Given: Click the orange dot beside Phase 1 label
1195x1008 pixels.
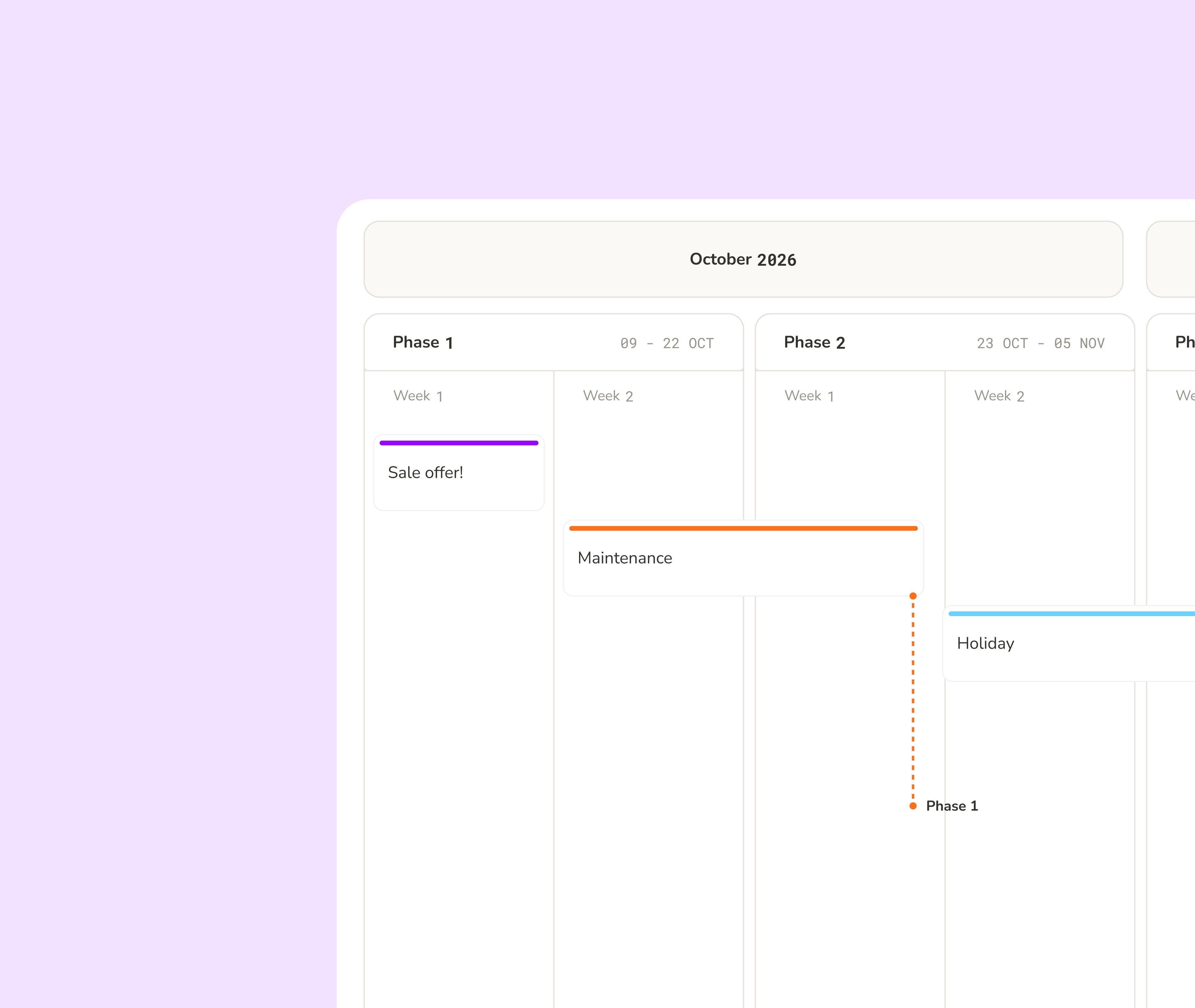Looking at the screenshot, I should 913,806.
